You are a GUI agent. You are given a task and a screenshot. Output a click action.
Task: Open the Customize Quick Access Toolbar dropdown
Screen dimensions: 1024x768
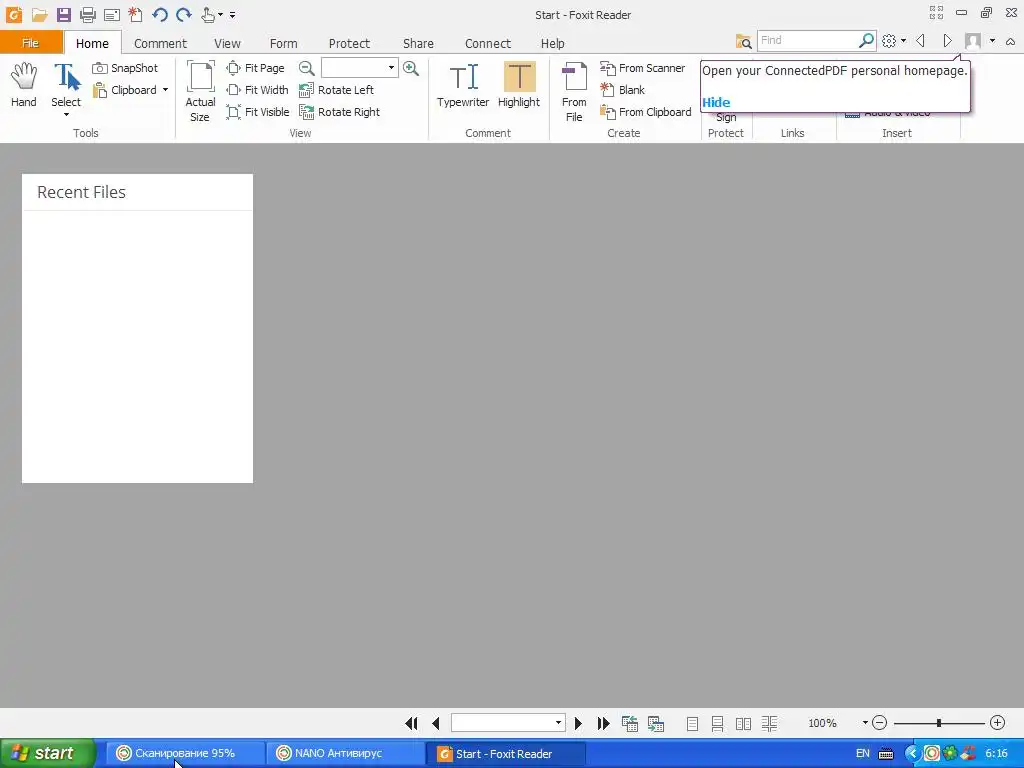[232, 14]
